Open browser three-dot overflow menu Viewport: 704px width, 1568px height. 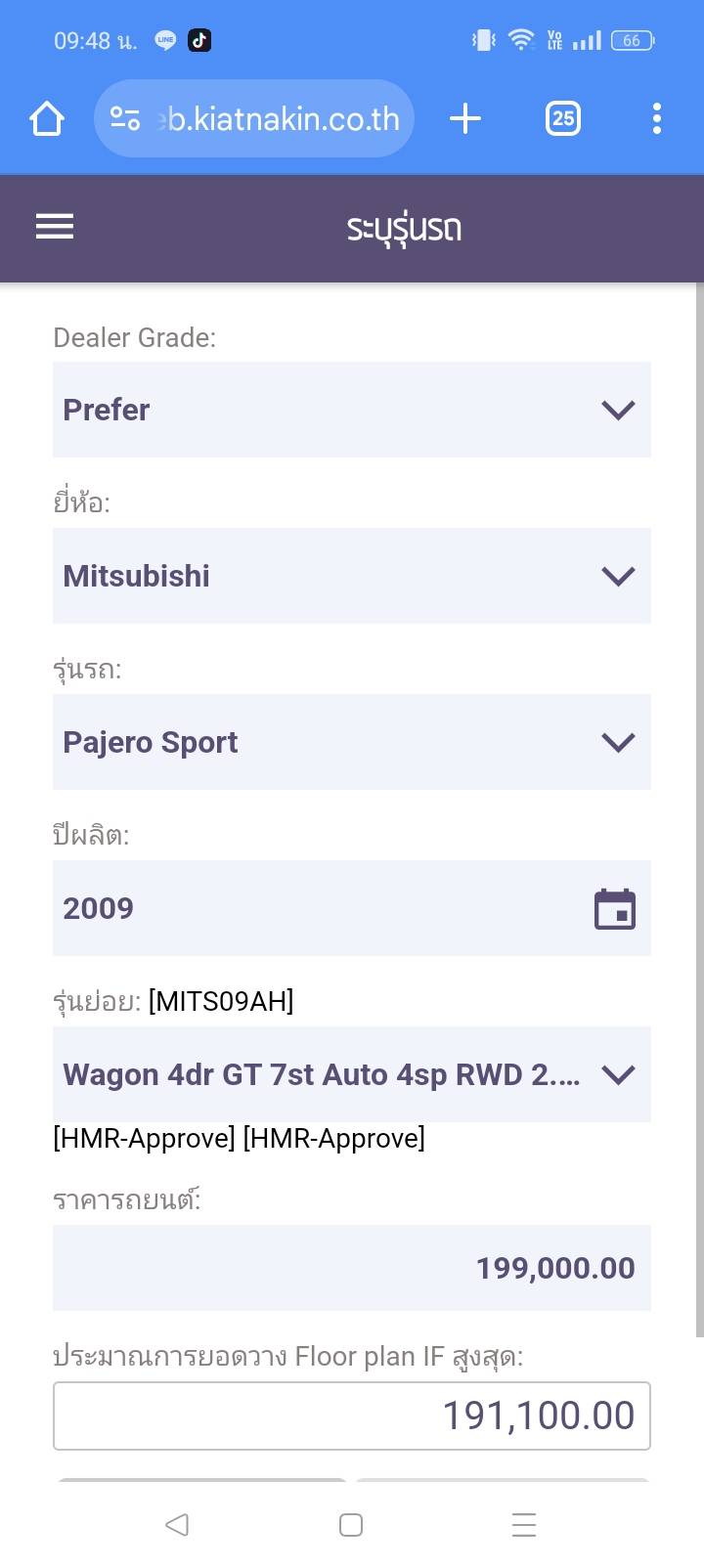656,119
